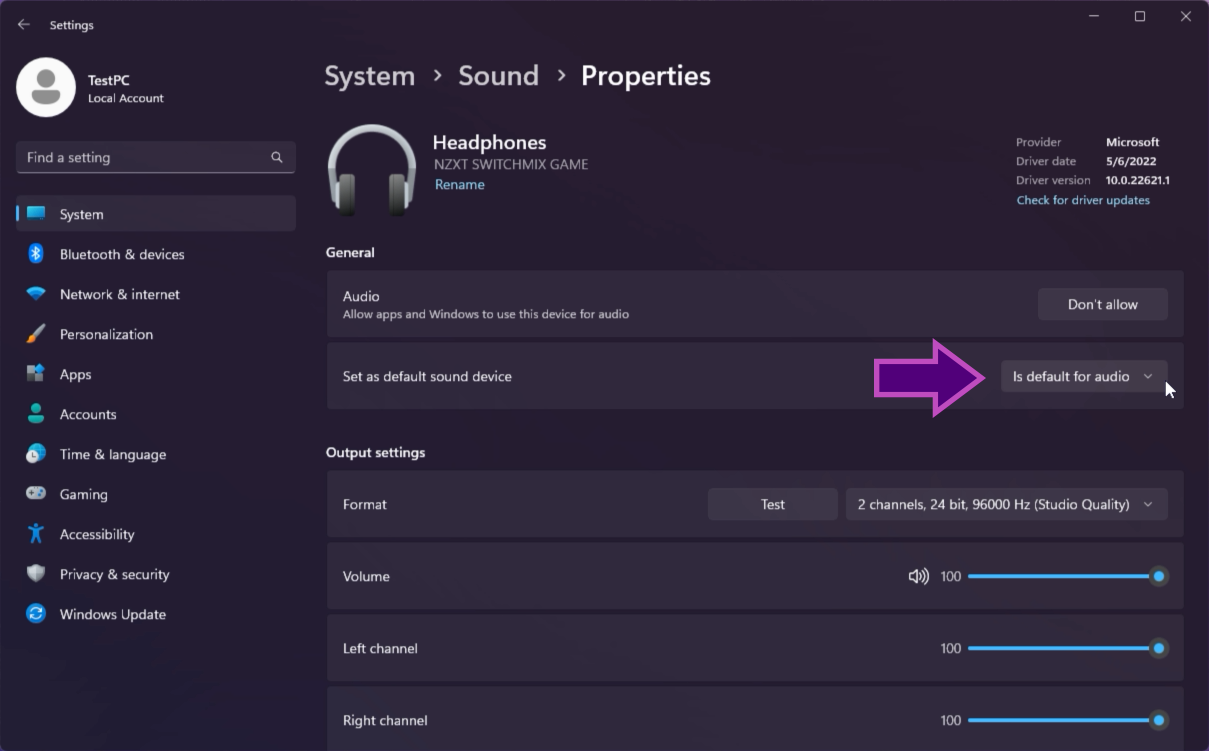1209x751 pixels.
Task: Open Accessibility settings
Action: click(156, 534)
